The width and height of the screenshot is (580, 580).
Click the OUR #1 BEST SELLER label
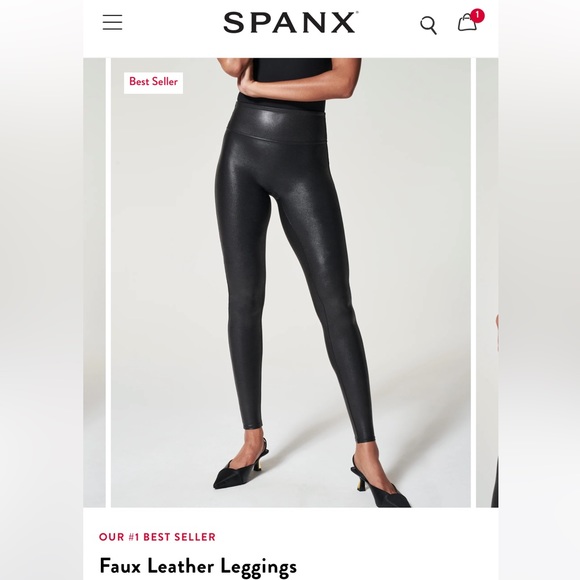pos(157,537)
